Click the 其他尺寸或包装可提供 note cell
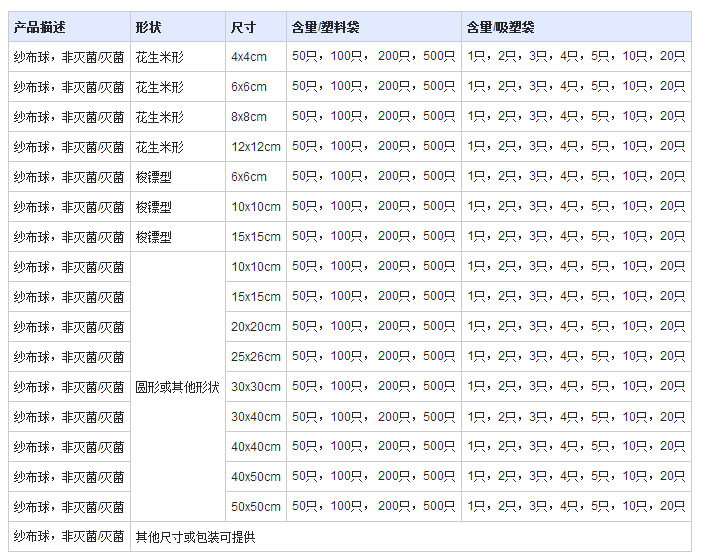Screen dimensions: 704x558 [195, 537]
